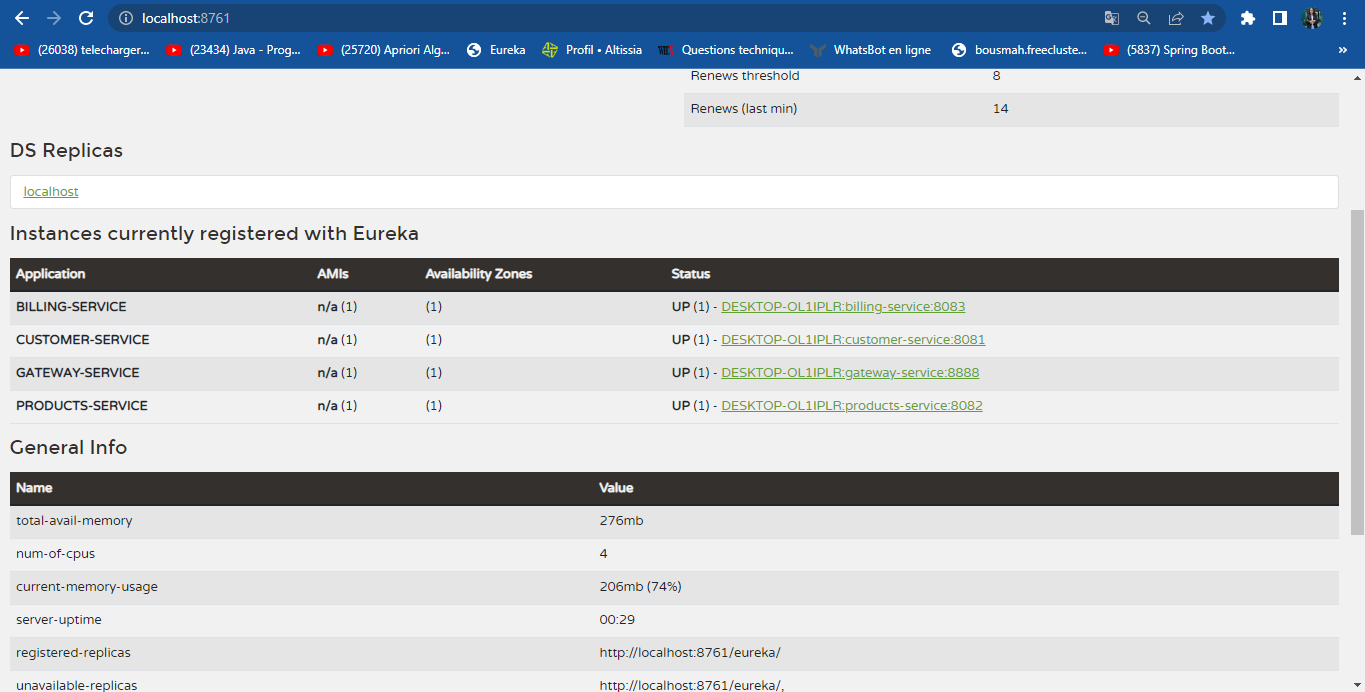Click the forward navigation arrow
This screenshot has height=692, width=1365.
click(x=55, y=17)
